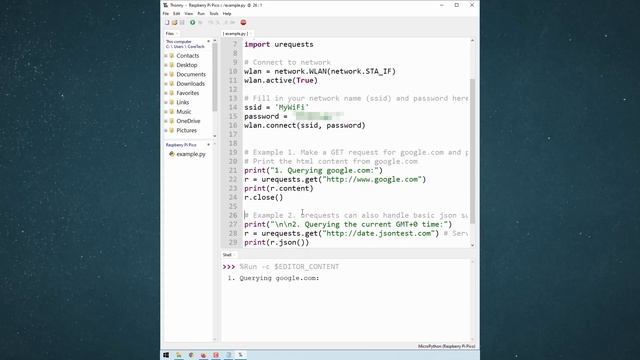Open the Edit menu
The width and height of the screenshot is (640, 360).
[176, 13]
